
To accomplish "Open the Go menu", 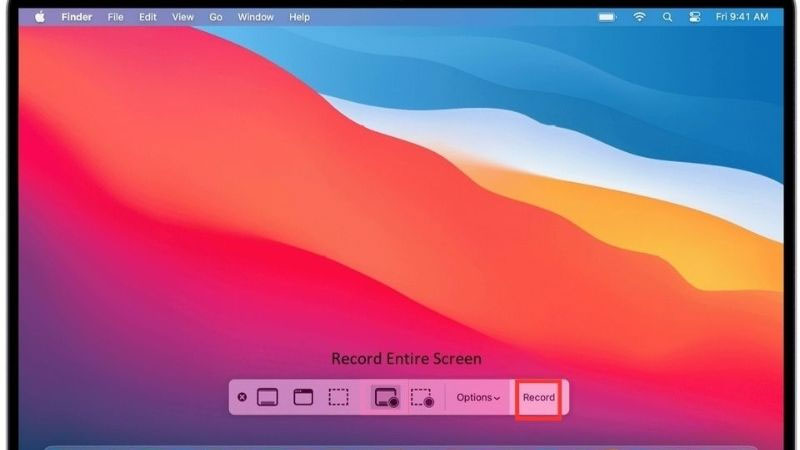I will [216, 17].
